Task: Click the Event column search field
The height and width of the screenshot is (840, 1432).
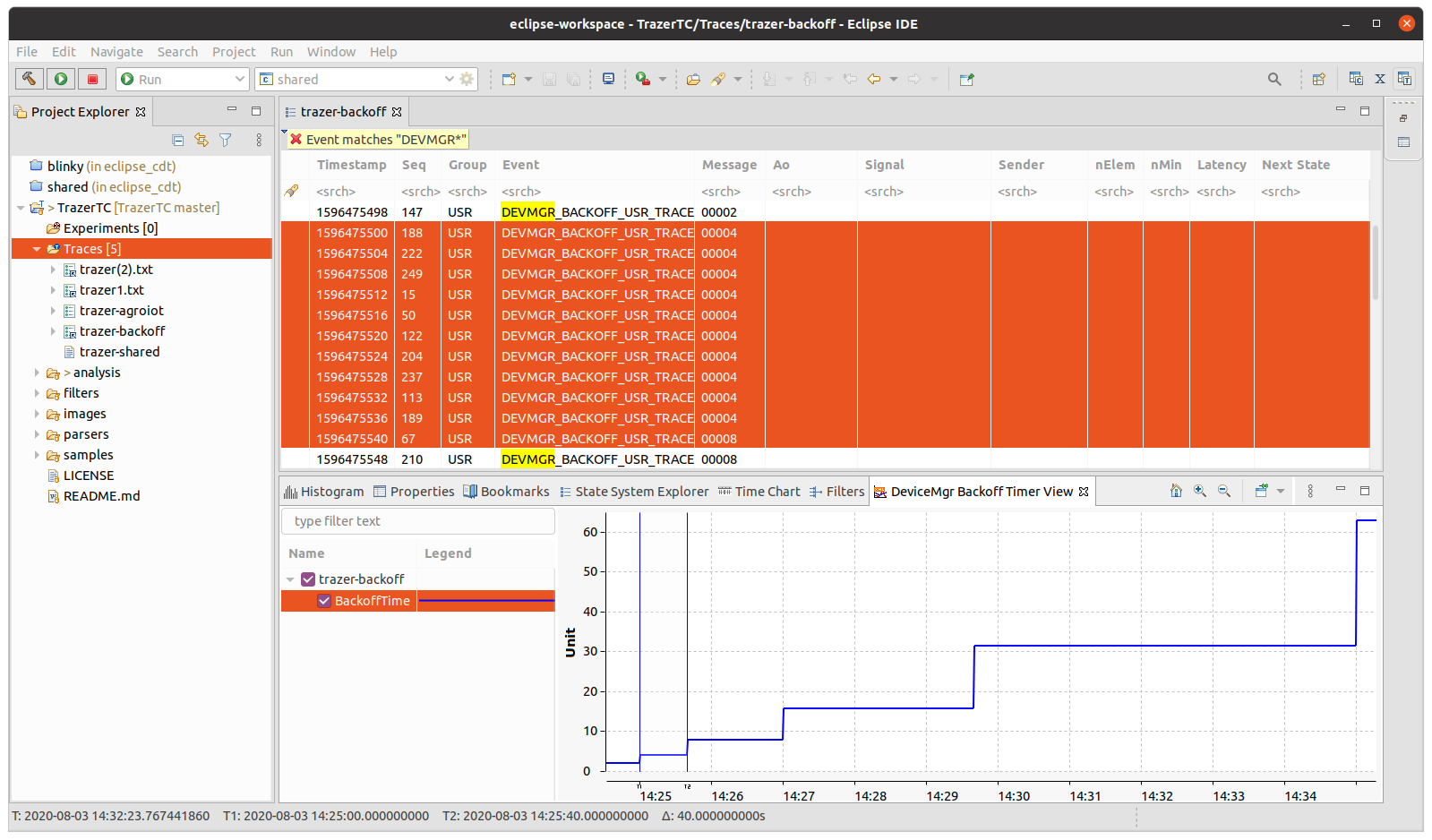Action: pos(595,192)
